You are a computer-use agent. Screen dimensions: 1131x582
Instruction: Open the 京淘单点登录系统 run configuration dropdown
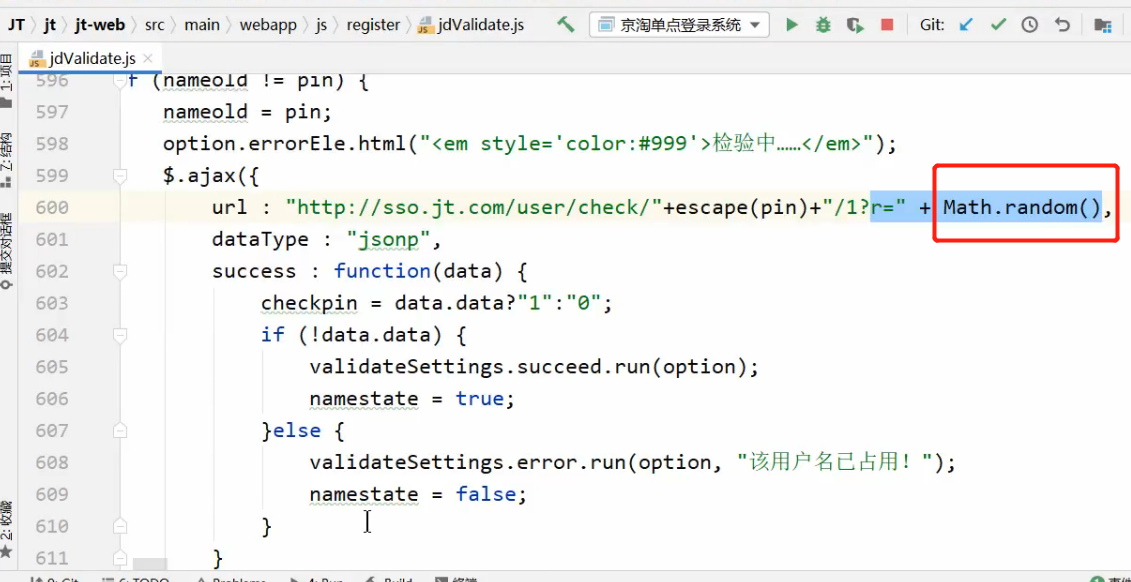[x=679, y=25]
